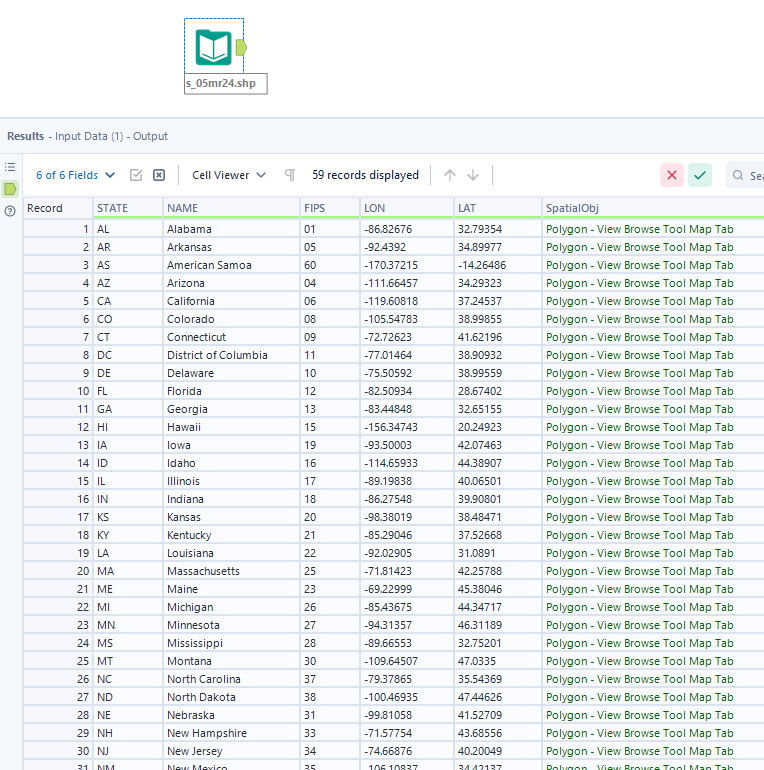Expand the '6 of 6 Fields' dropdown
This screenshot has height=770, width=764.
[x=76, y=175]
